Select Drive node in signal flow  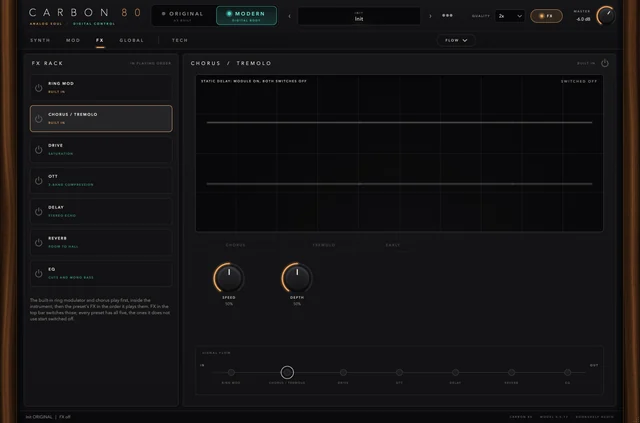(343, 372)
